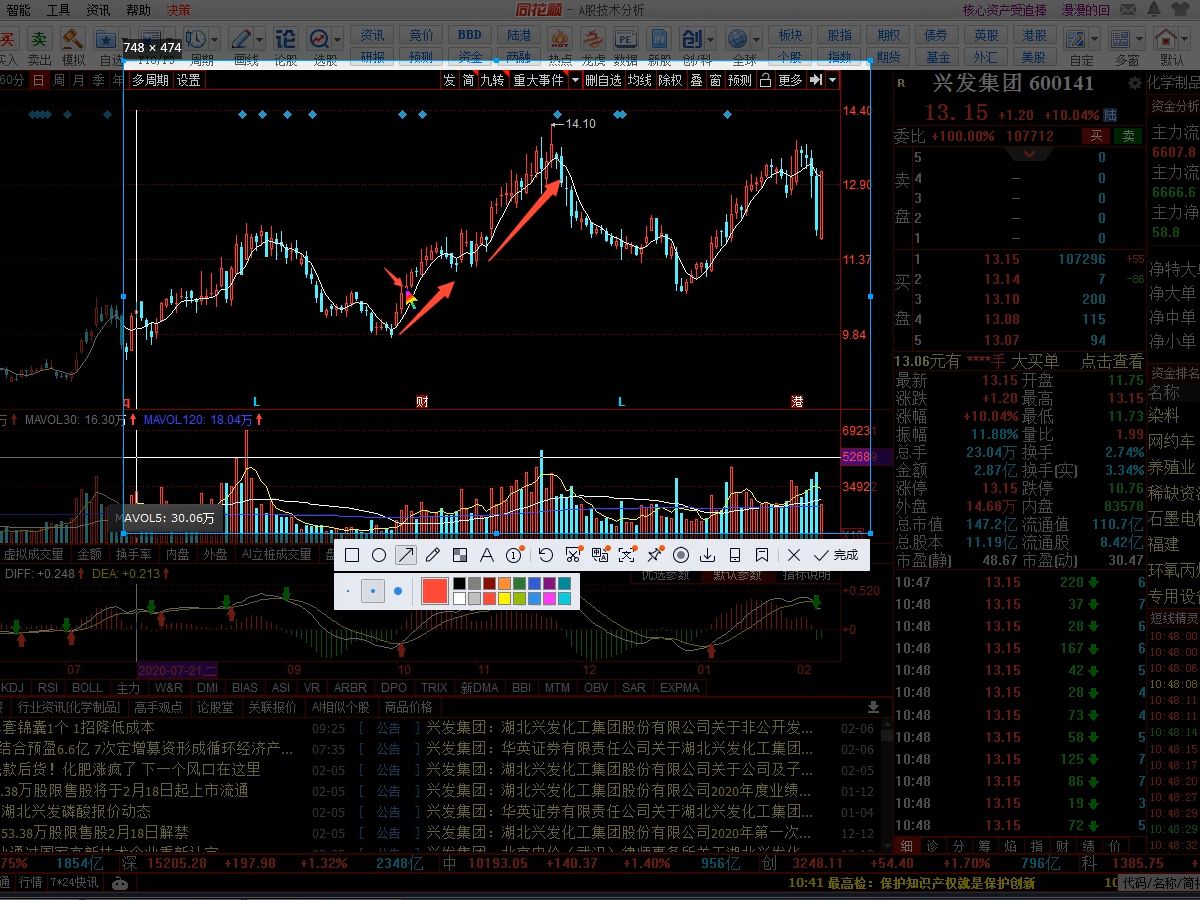
Task: Toggle the 叠 overlay option
Action: click(696, 80)
